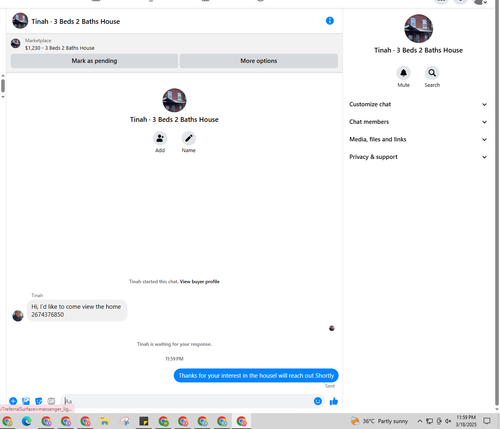The image size is (500, 429).
Task: Mute this conversation with the bell icon
Action: [x=403, y=73]
